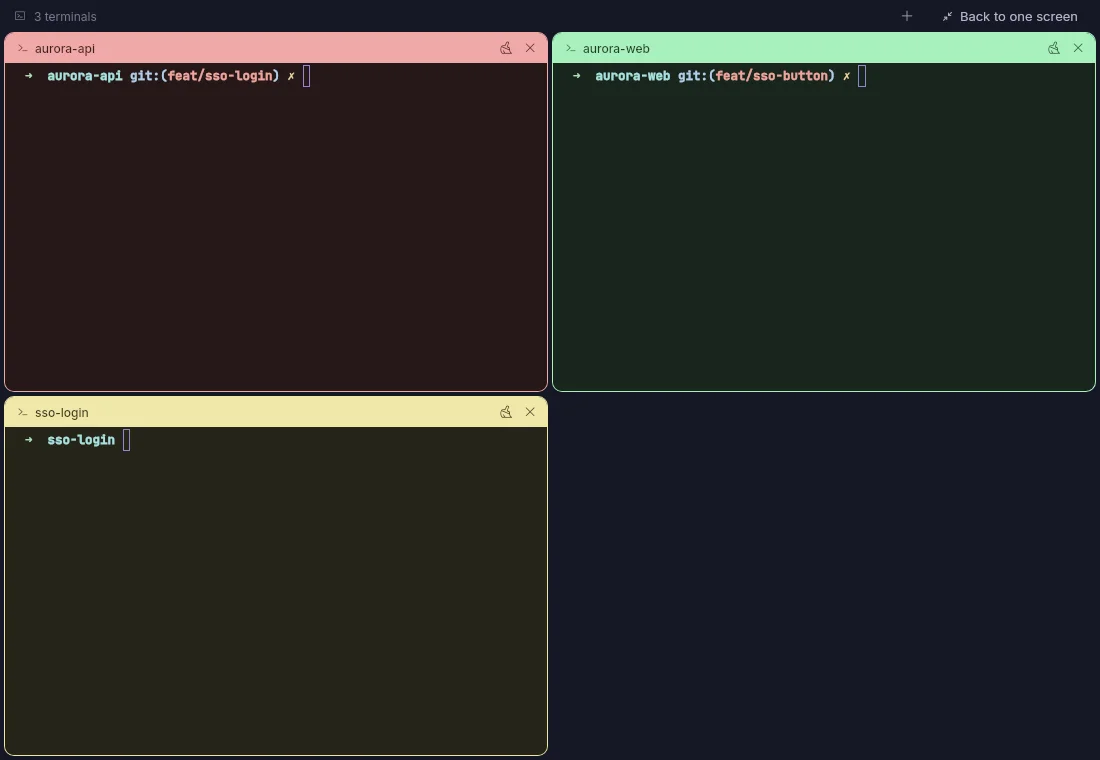The height and width of the screenshot is (760, 1100).
Task: Click the prompt icon in aurora-api header
Action: tap(22, 48)
